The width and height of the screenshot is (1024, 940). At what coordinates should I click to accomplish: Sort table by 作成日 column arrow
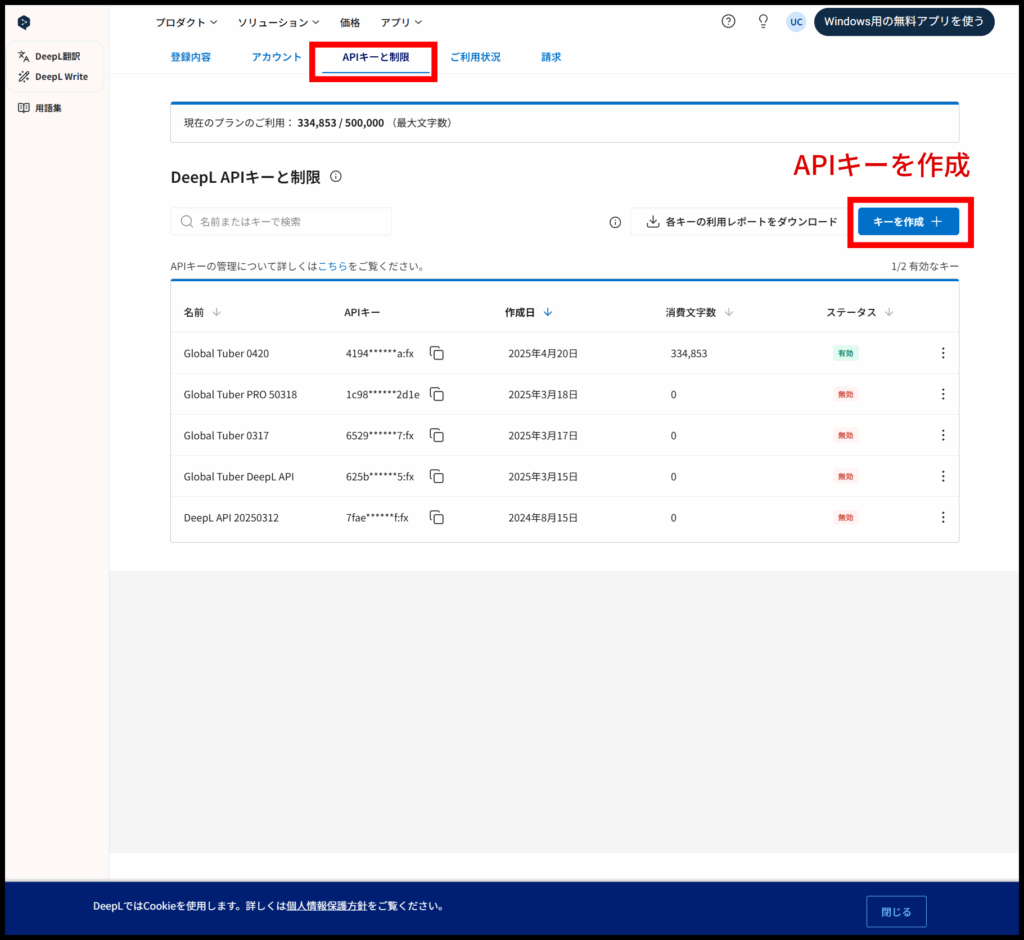[548, 312]
